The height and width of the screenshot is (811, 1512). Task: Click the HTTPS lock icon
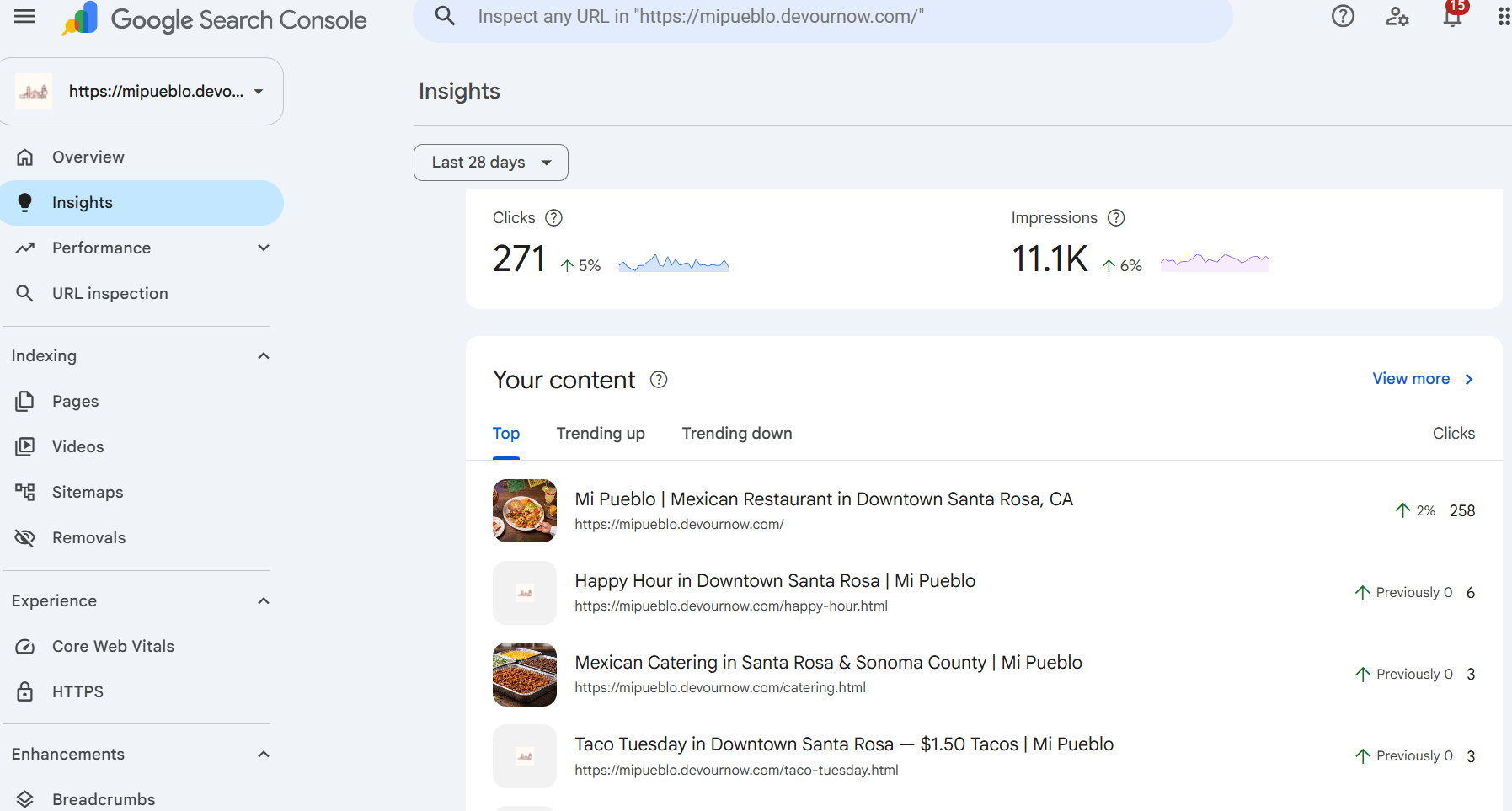(25, 692)
